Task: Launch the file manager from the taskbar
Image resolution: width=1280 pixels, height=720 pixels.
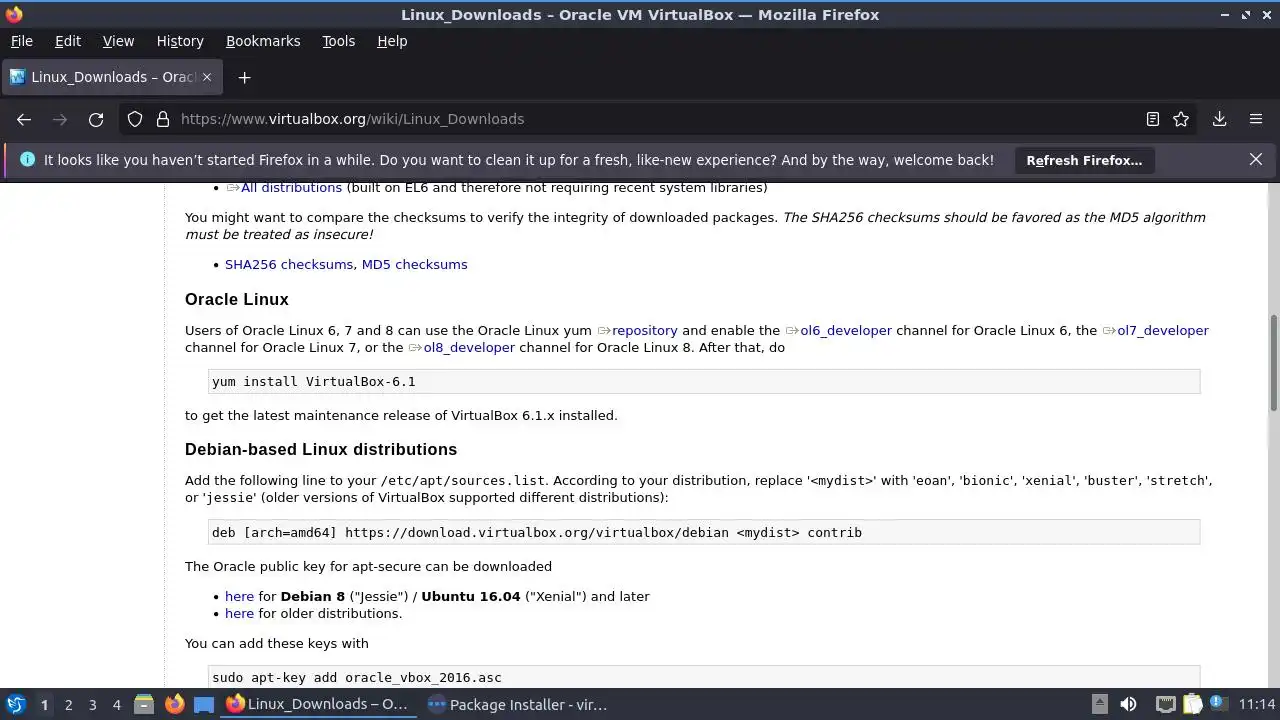Action: (144, 704)
